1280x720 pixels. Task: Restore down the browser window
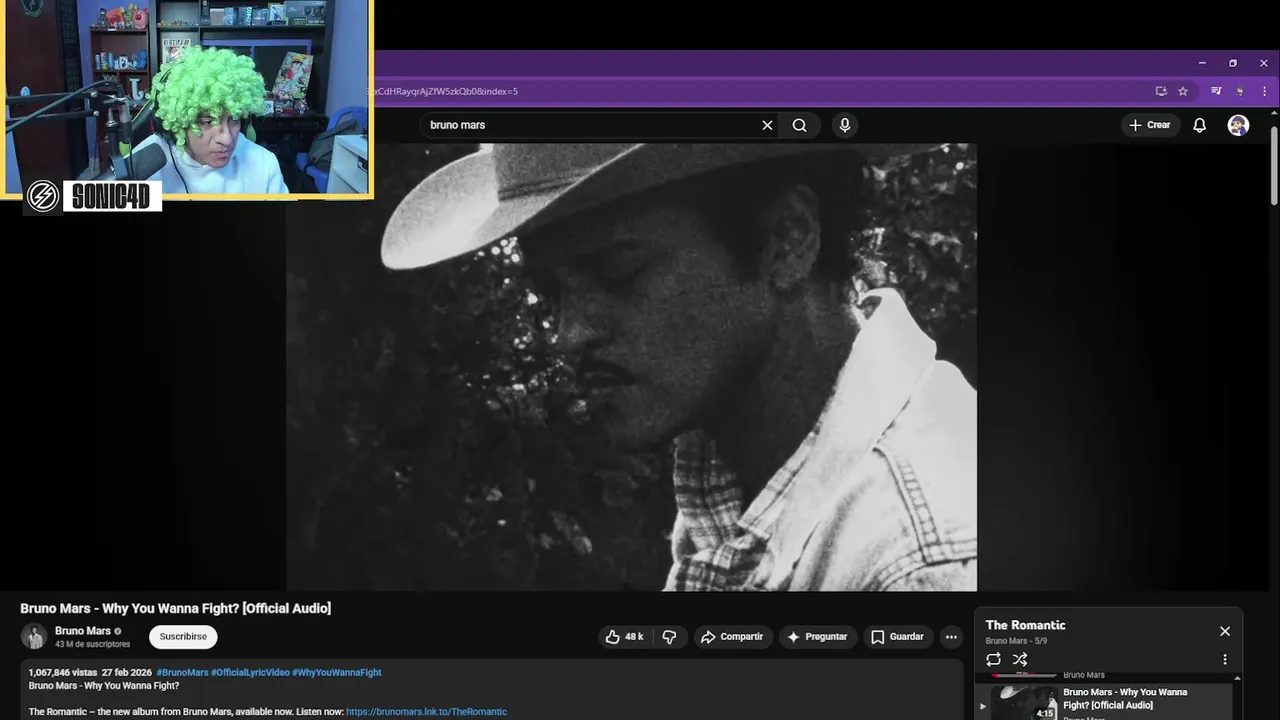point(1233,63)
